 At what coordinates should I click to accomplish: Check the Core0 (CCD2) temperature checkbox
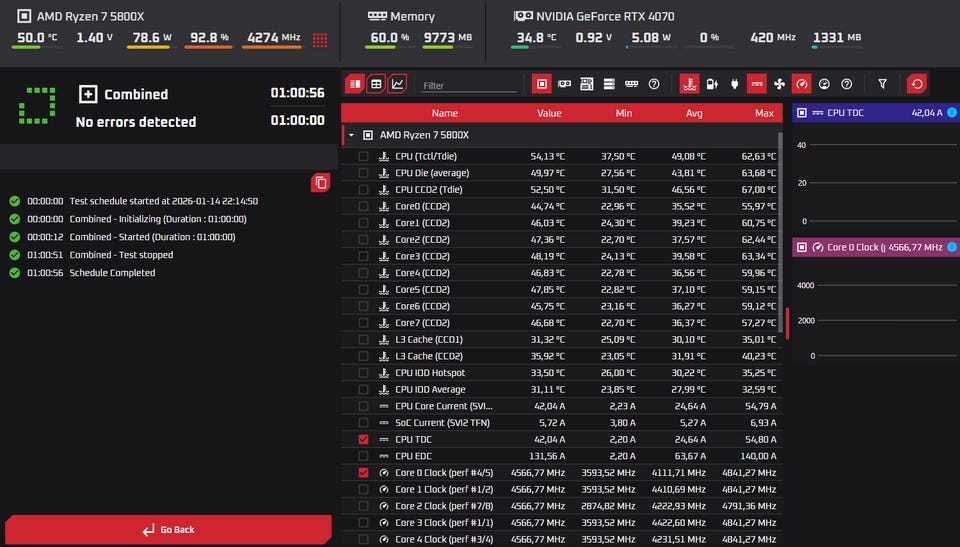point(363,206)
